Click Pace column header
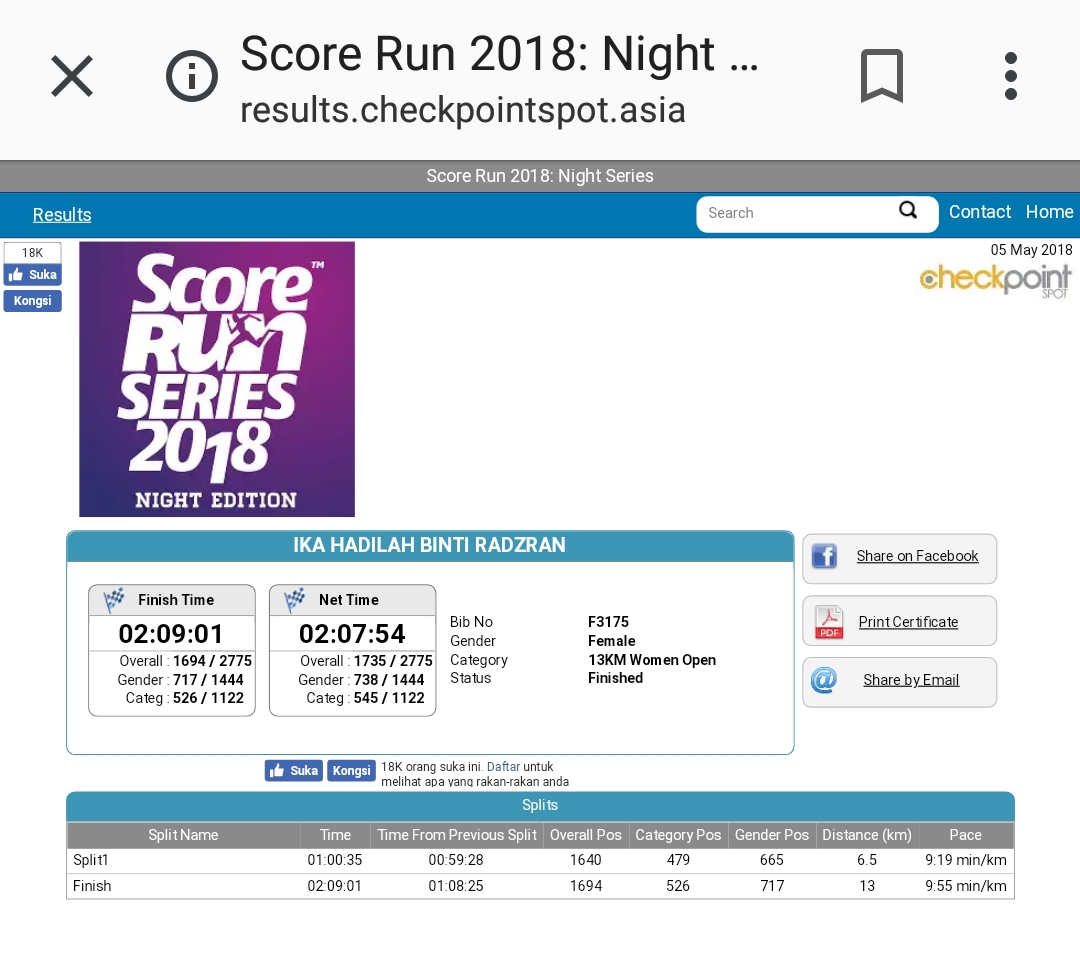 pyautogui.click(x=965, y=835)
